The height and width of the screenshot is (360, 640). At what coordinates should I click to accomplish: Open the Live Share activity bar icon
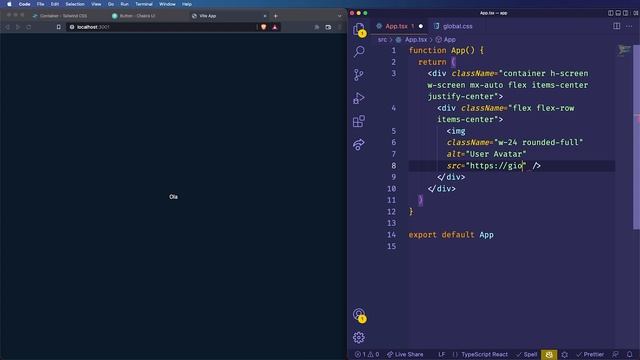(x=359, y=144)
